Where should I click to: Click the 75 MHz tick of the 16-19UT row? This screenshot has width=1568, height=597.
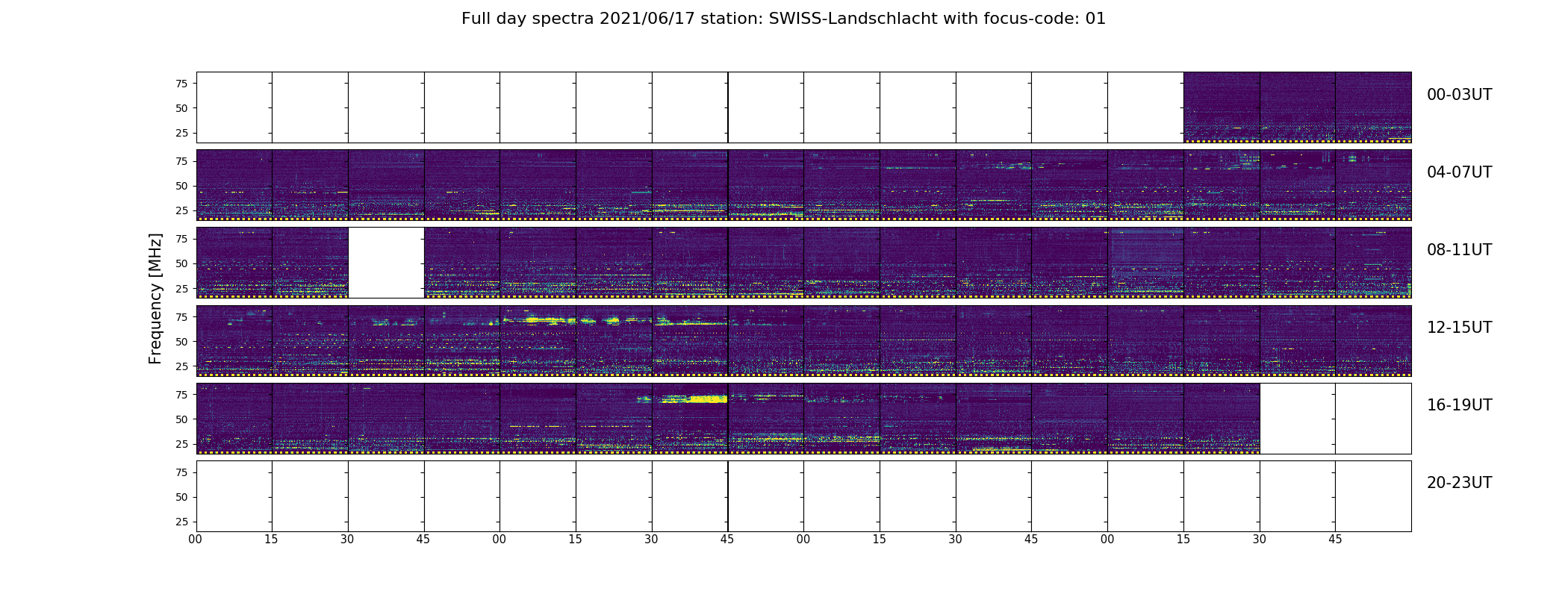tap(181, 395)
